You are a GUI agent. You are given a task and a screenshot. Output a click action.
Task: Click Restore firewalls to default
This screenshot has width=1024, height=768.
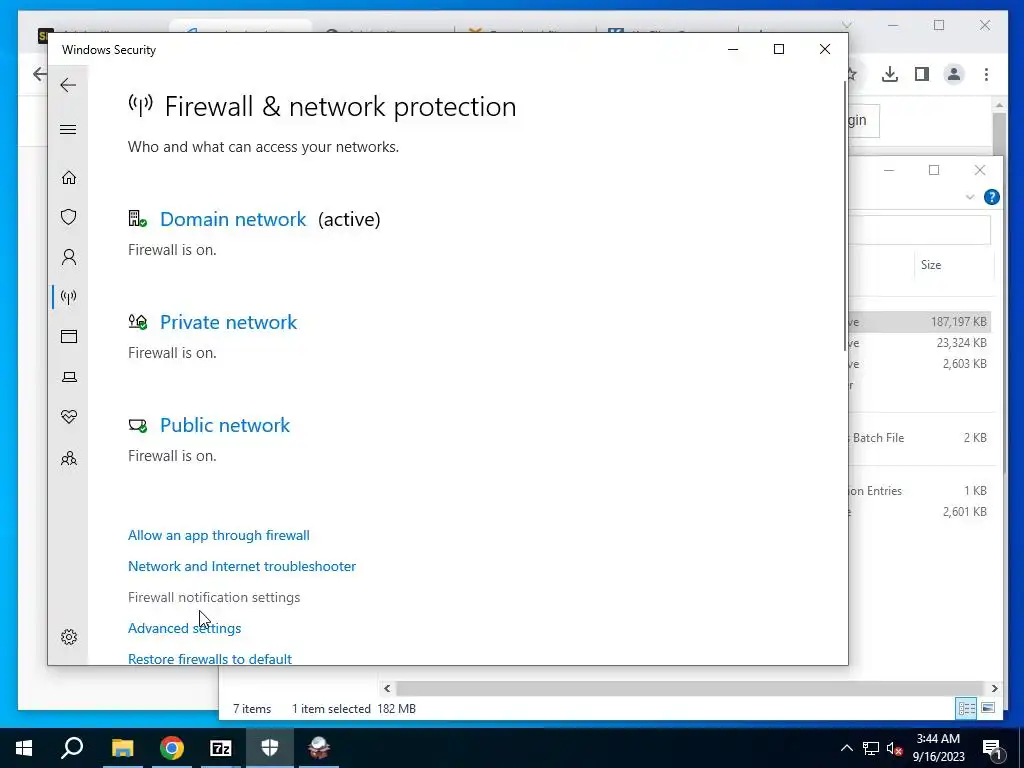tap(210, 658)
